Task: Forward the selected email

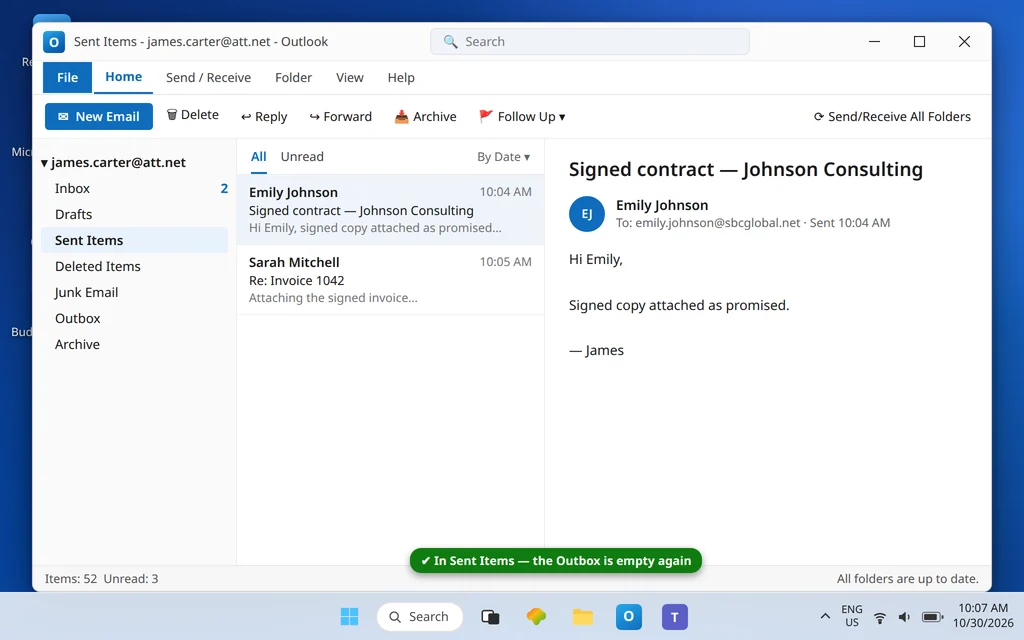Action: 340,116
